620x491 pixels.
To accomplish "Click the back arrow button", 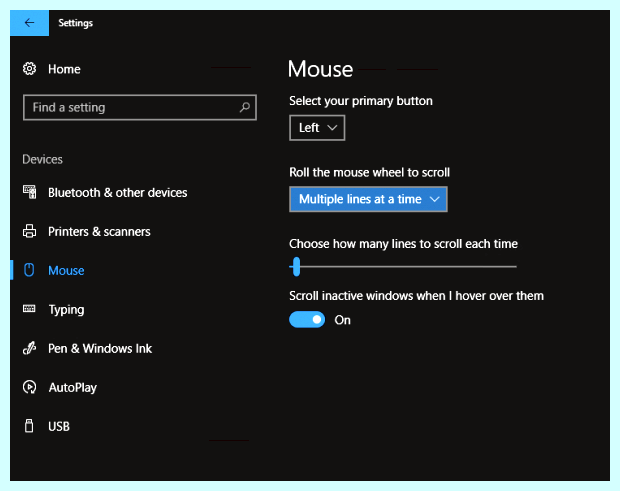I will (x=29, y=23).
